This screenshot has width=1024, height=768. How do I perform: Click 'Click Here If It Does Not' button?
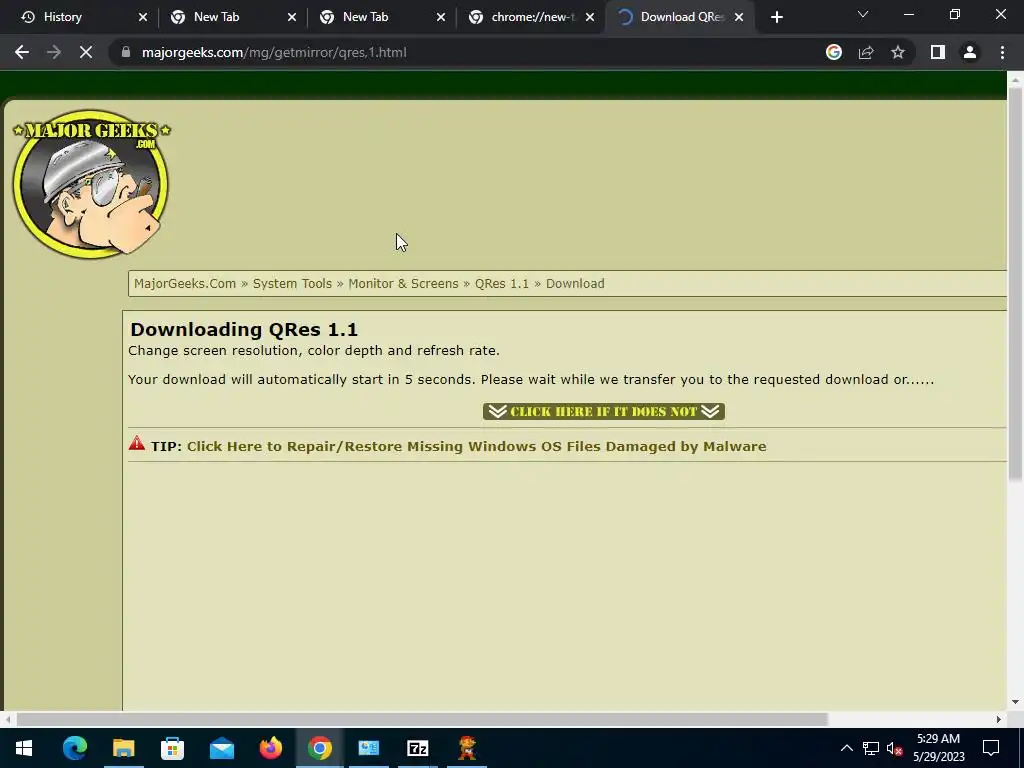[603, 411]
